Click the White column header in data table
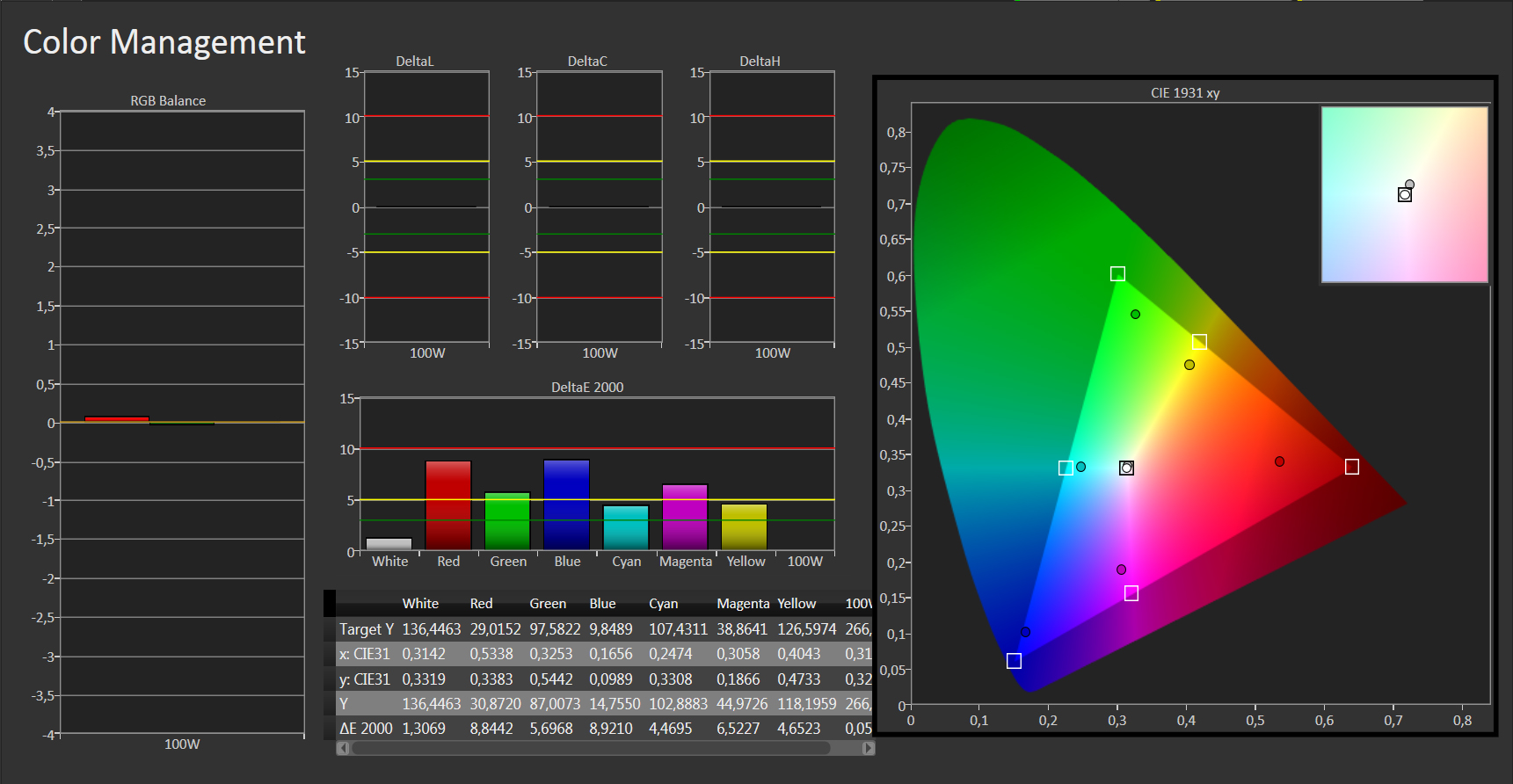This screenshot has height=784, width=1513. [420, 604]
